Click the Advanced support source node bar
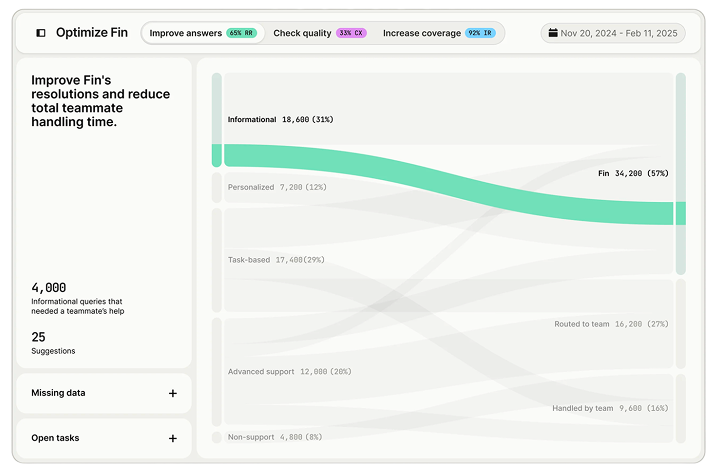Viewport: 717px width, 472px height. (x=217, y=372)
